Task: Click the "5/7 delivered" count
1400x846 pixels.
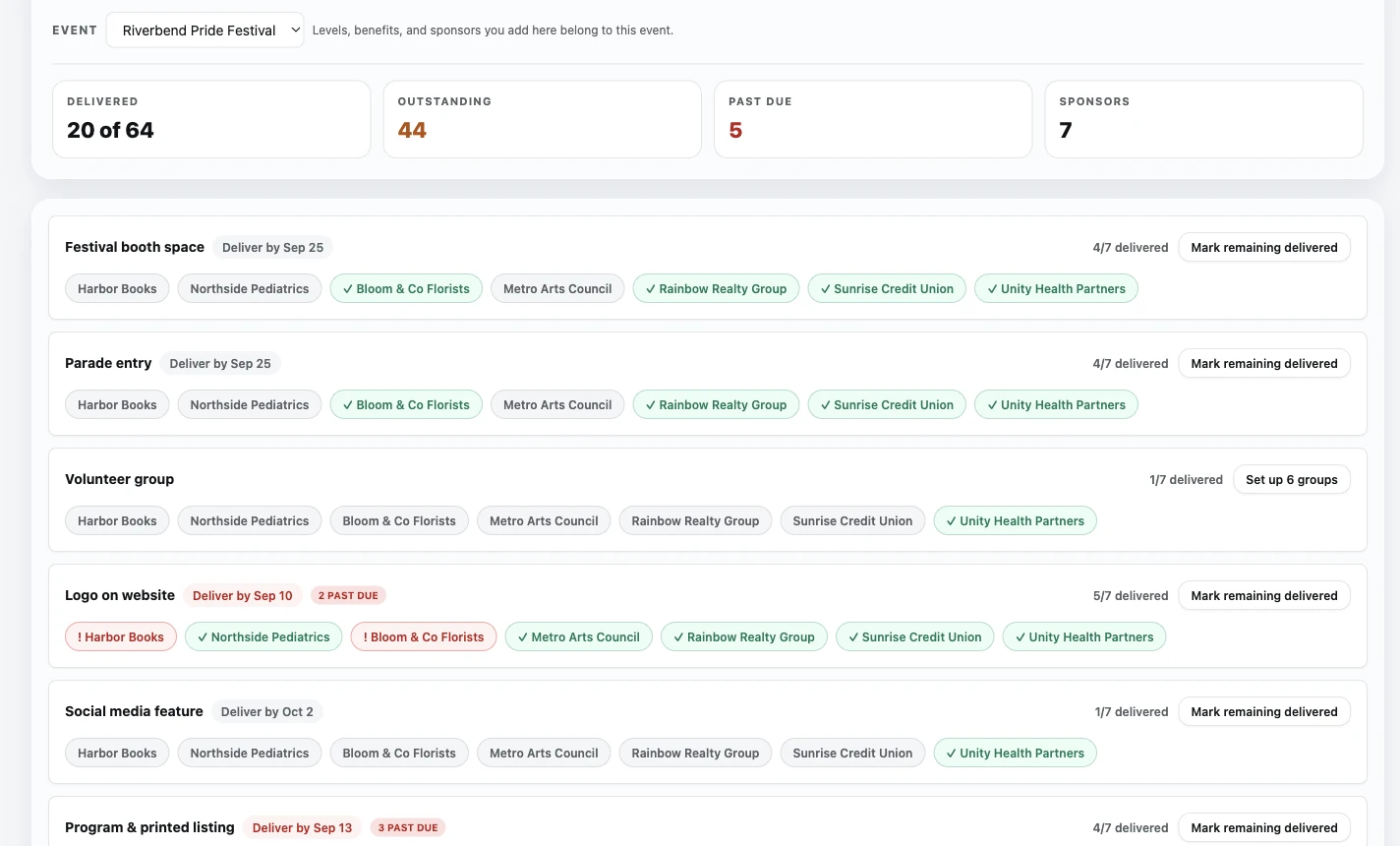Action: tap(1131, 596)
